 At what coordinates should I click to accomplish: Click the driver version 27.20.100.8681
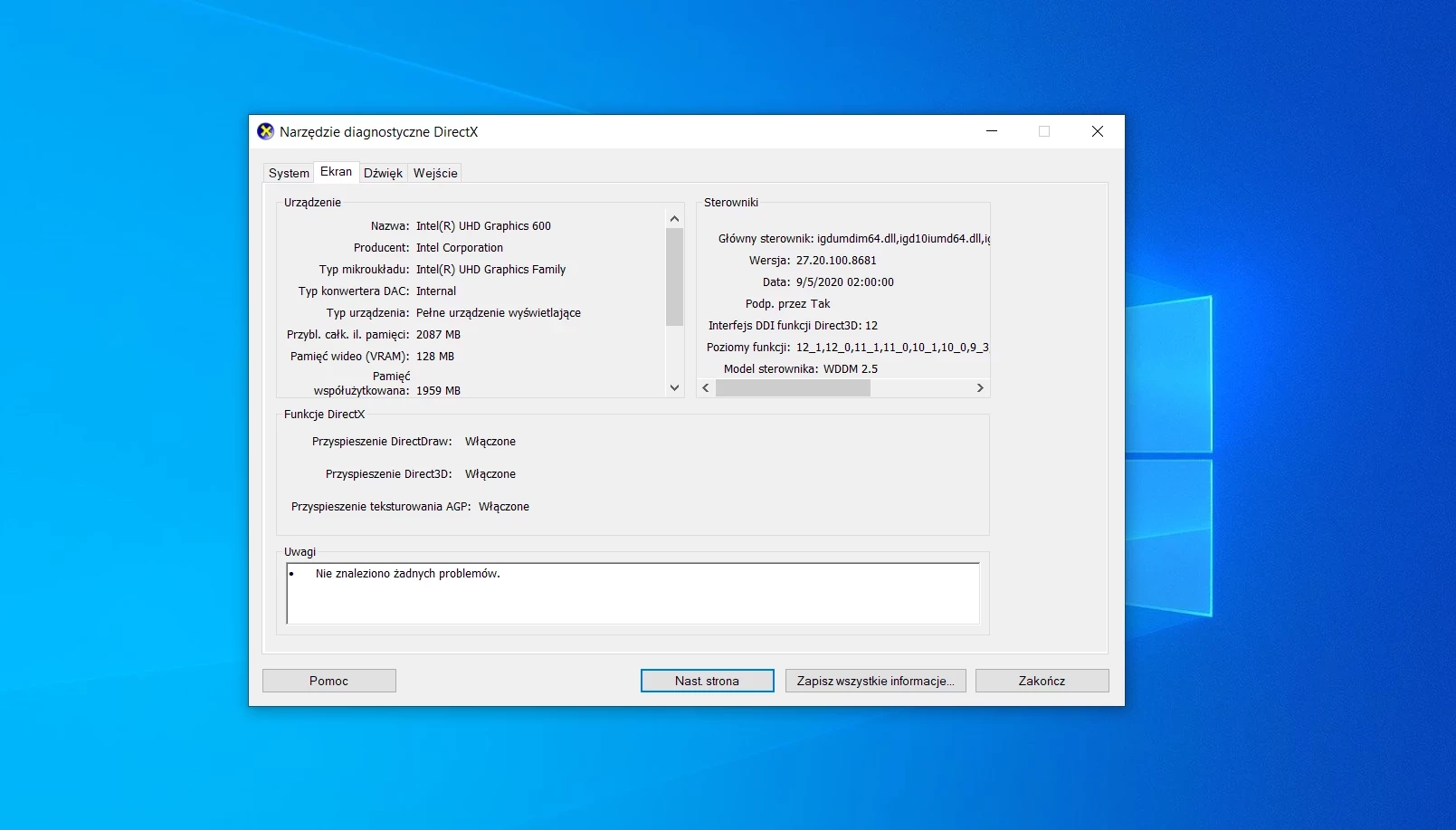836,261
